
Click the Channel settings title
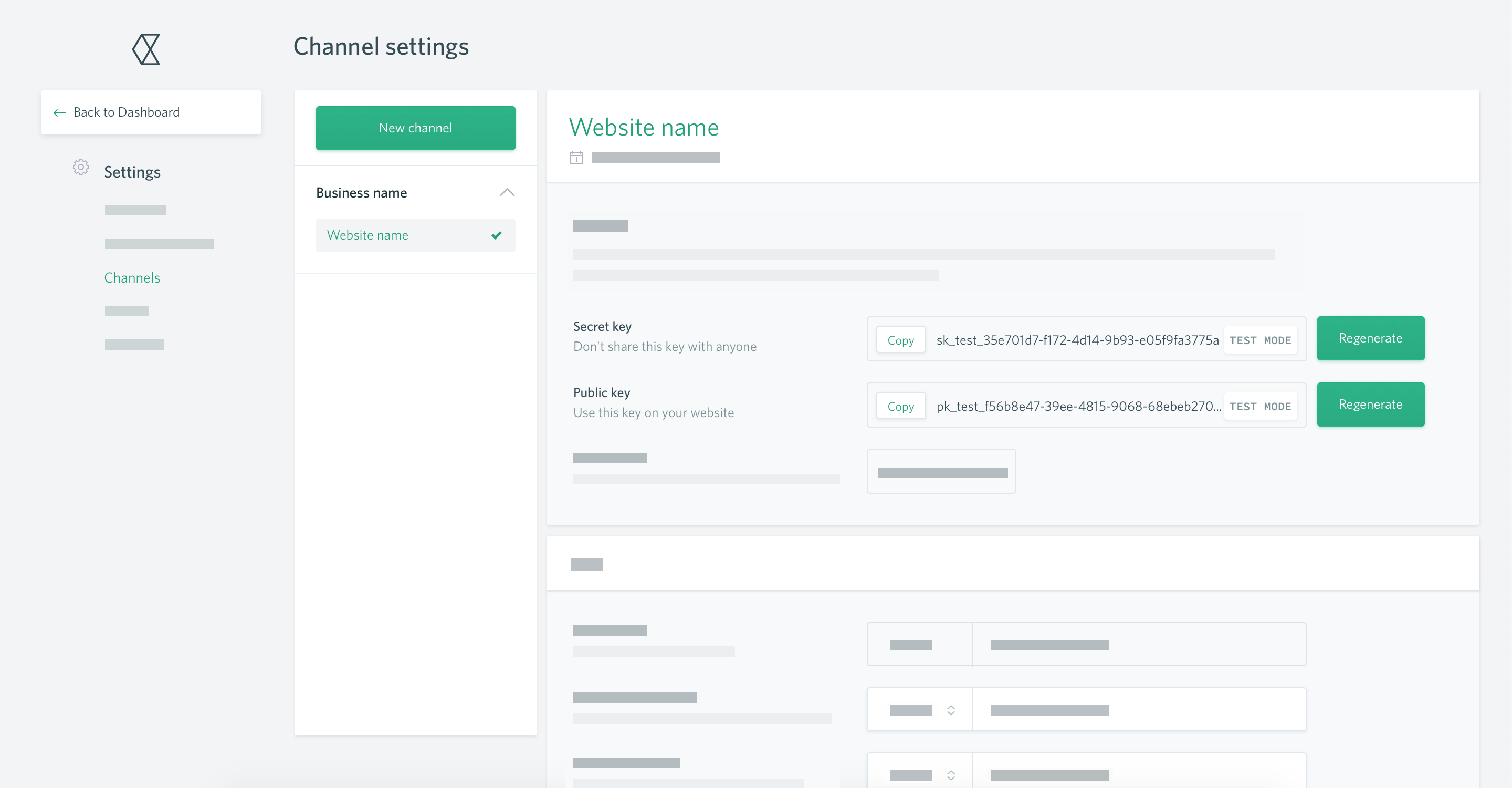tap(381, 46)
